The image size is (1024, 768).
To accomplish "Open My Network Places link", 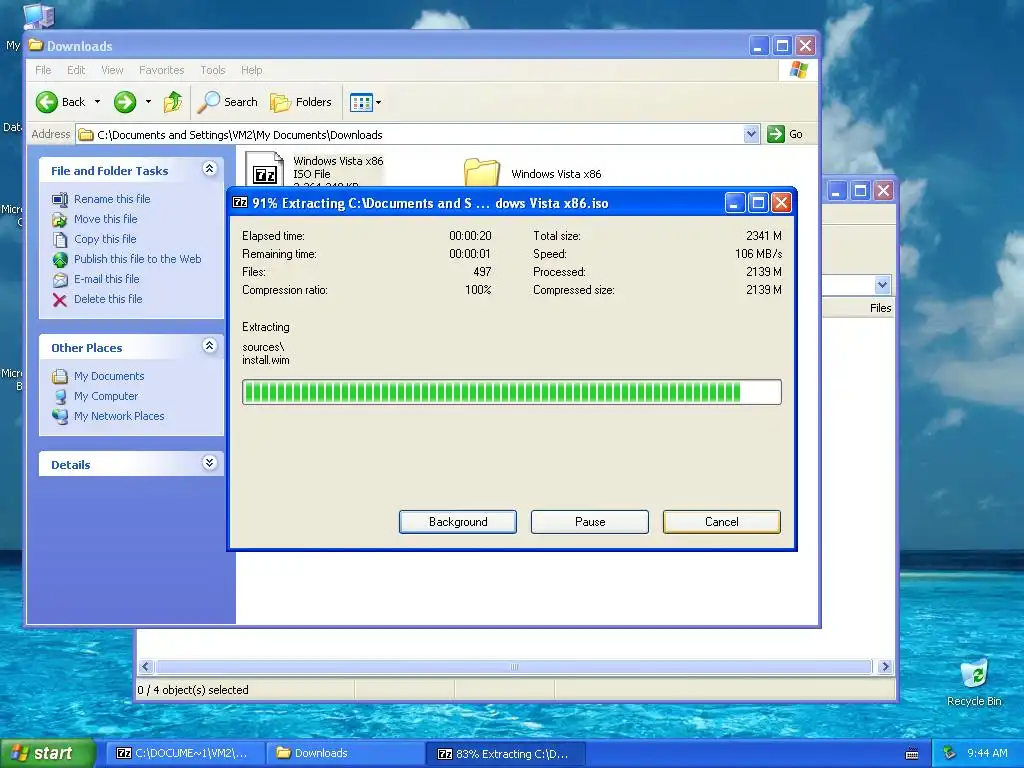I will (x=119, y=416).
